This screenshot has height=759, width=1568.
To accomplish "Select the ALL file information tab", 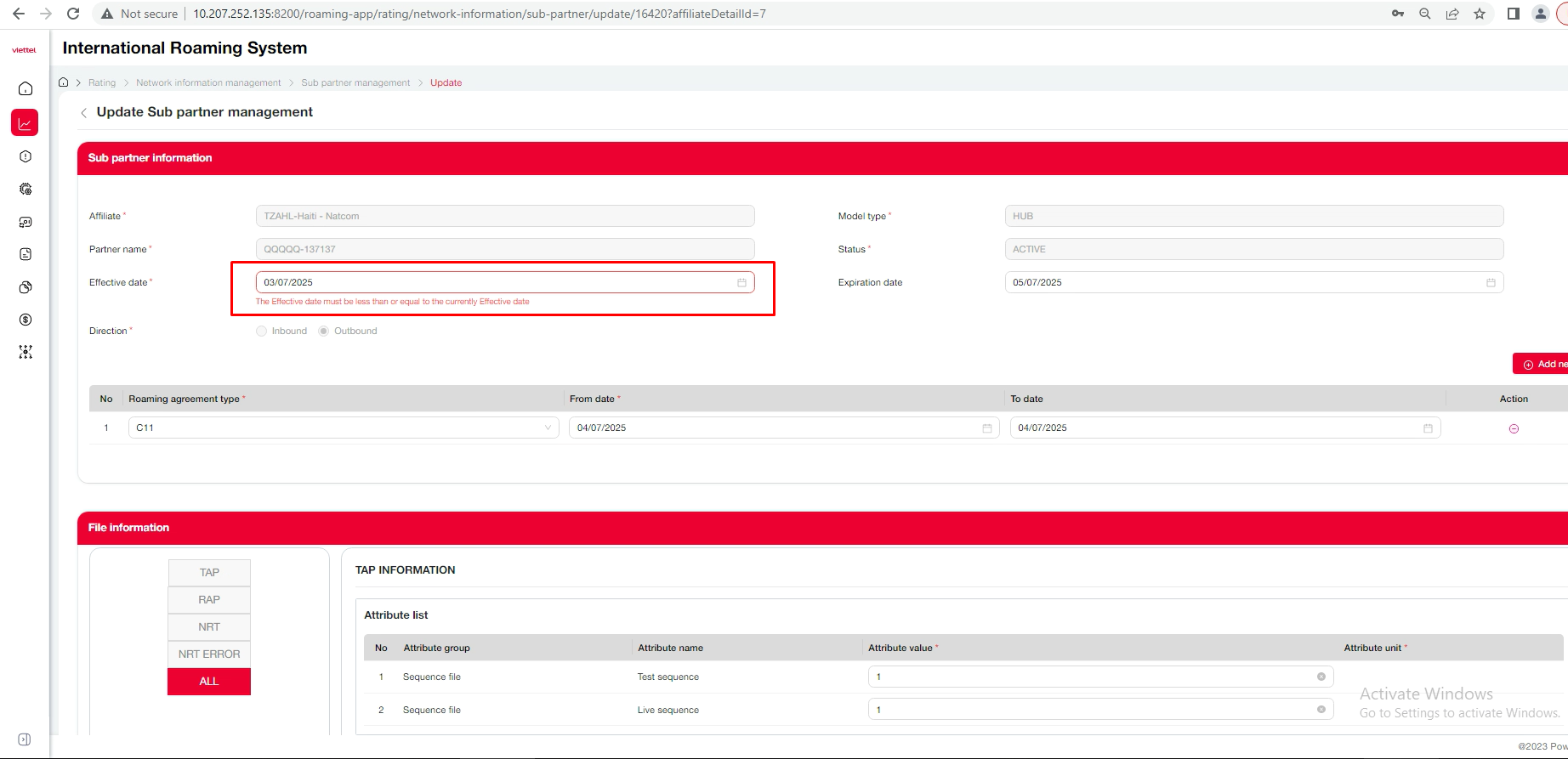I will point(209,682).
